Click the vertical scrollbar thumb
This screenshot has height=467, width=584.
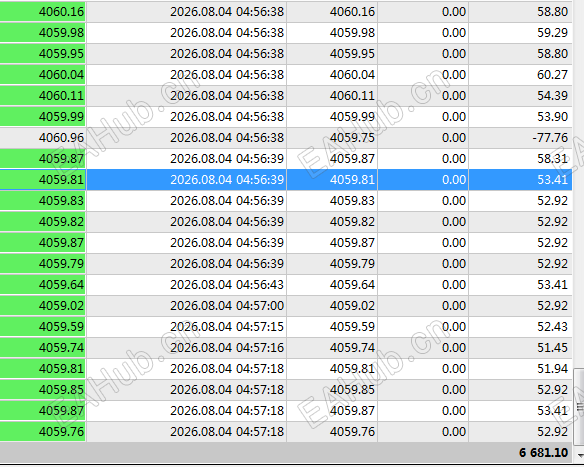click(x=579, y=407)
